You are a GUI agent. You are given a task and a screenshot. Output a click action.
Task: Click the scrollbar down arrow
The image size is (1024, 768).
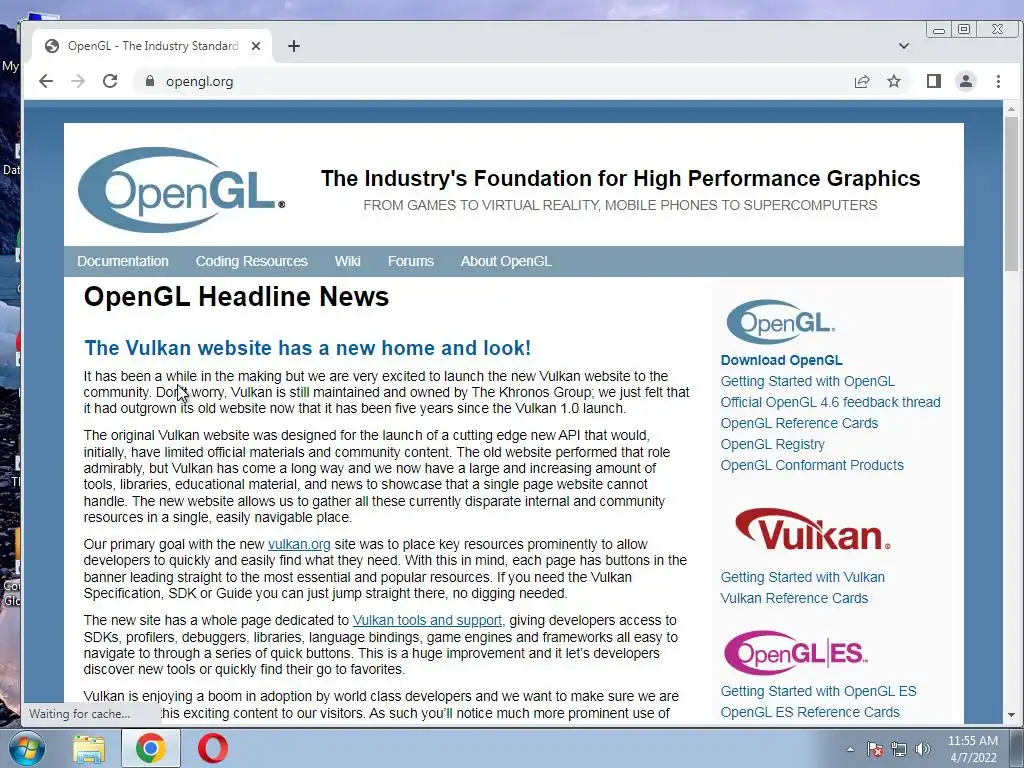pos(1012,715)
